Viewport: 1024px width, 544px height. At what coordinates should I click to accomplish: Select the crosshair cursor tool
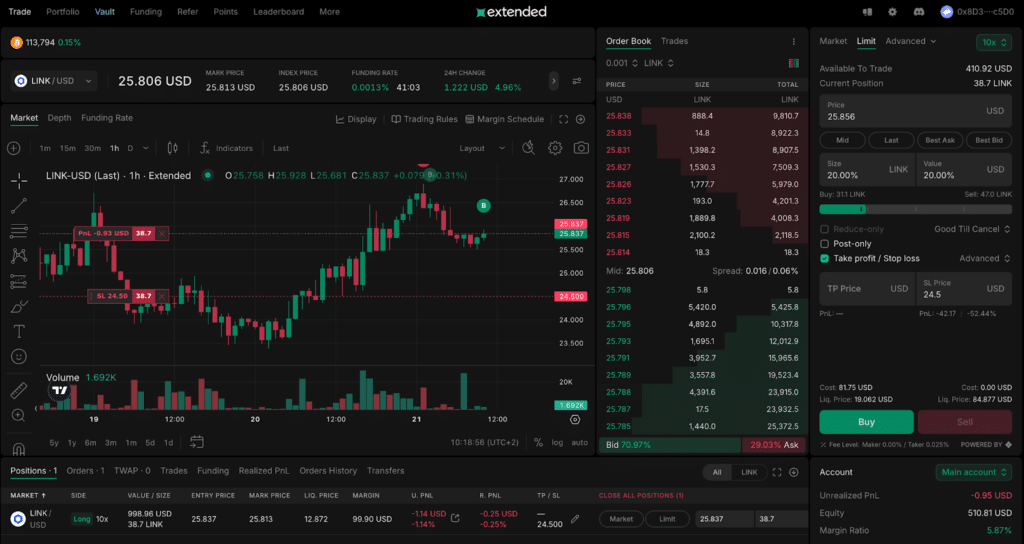point(19,181)
